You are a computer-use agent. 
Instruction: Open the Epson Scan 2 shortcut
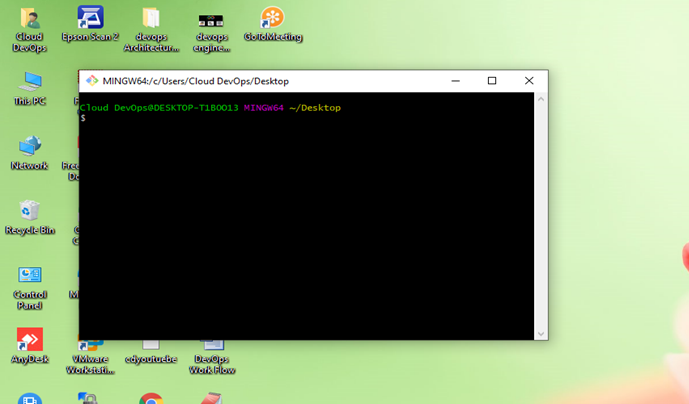pyautogui.click(x=90, y=18)
